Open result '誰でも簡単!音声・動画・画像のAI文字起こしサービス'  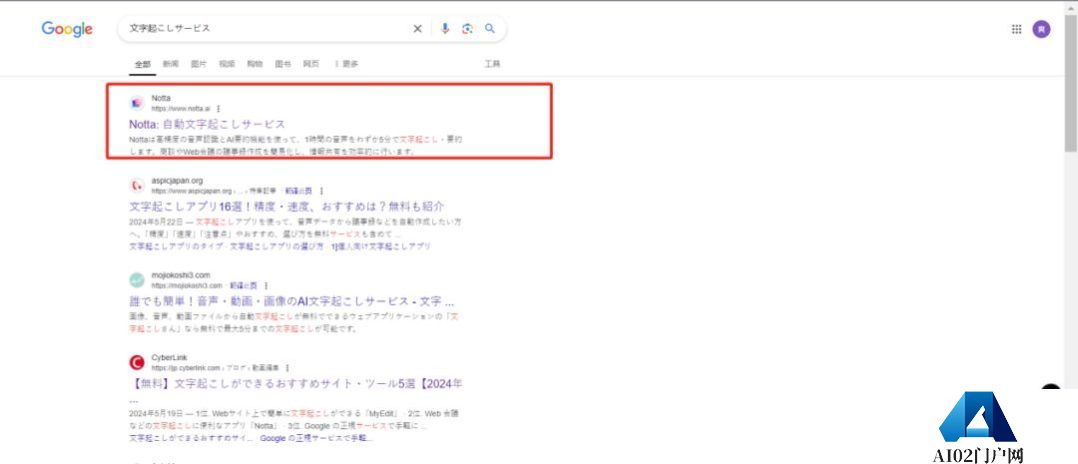tap(292, 302)
